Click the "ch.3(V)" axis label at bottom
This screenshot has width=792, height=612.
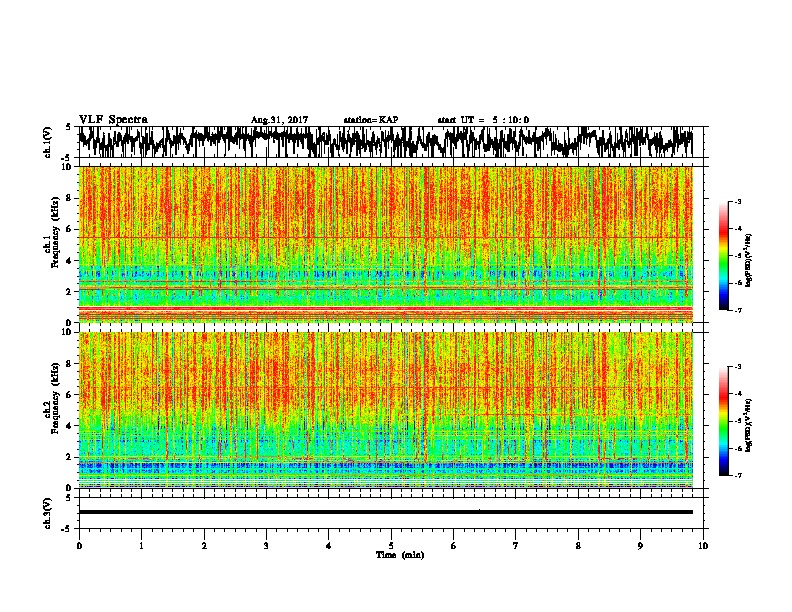click(x=48, y=513)
